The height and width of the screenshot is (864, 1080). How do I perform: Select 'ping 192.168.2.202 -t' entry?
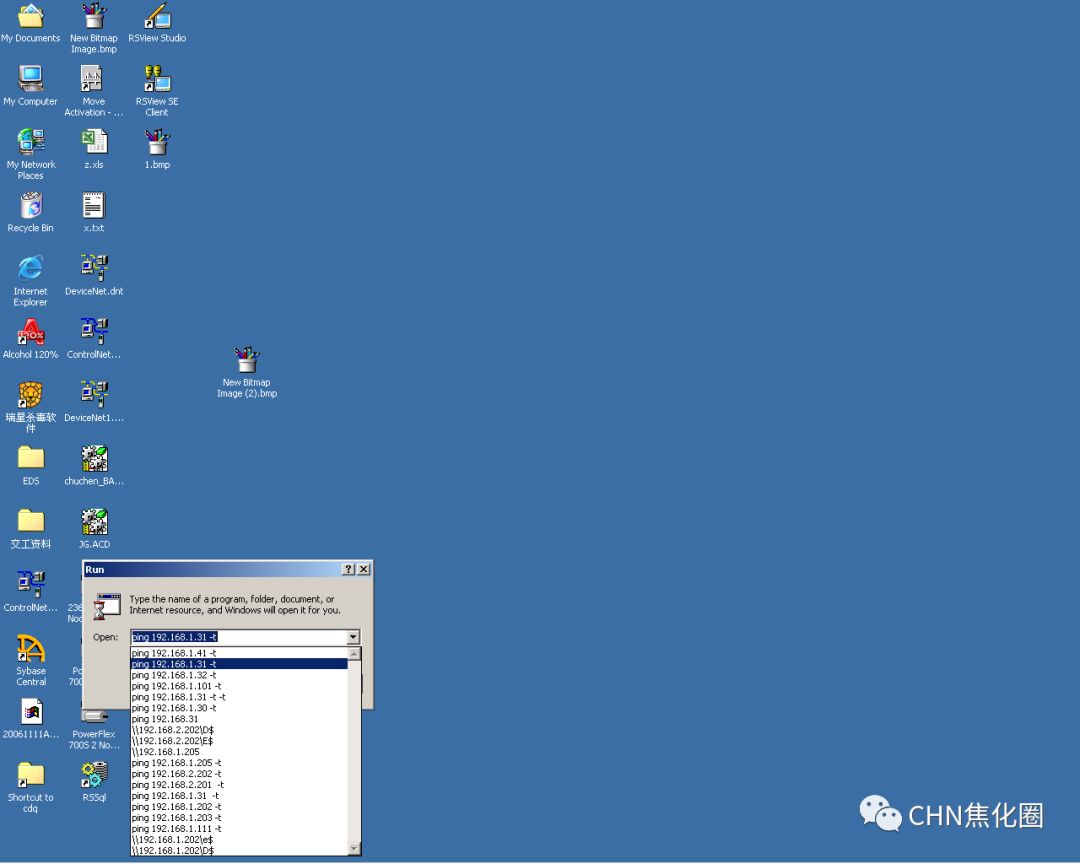pos(239,774)
